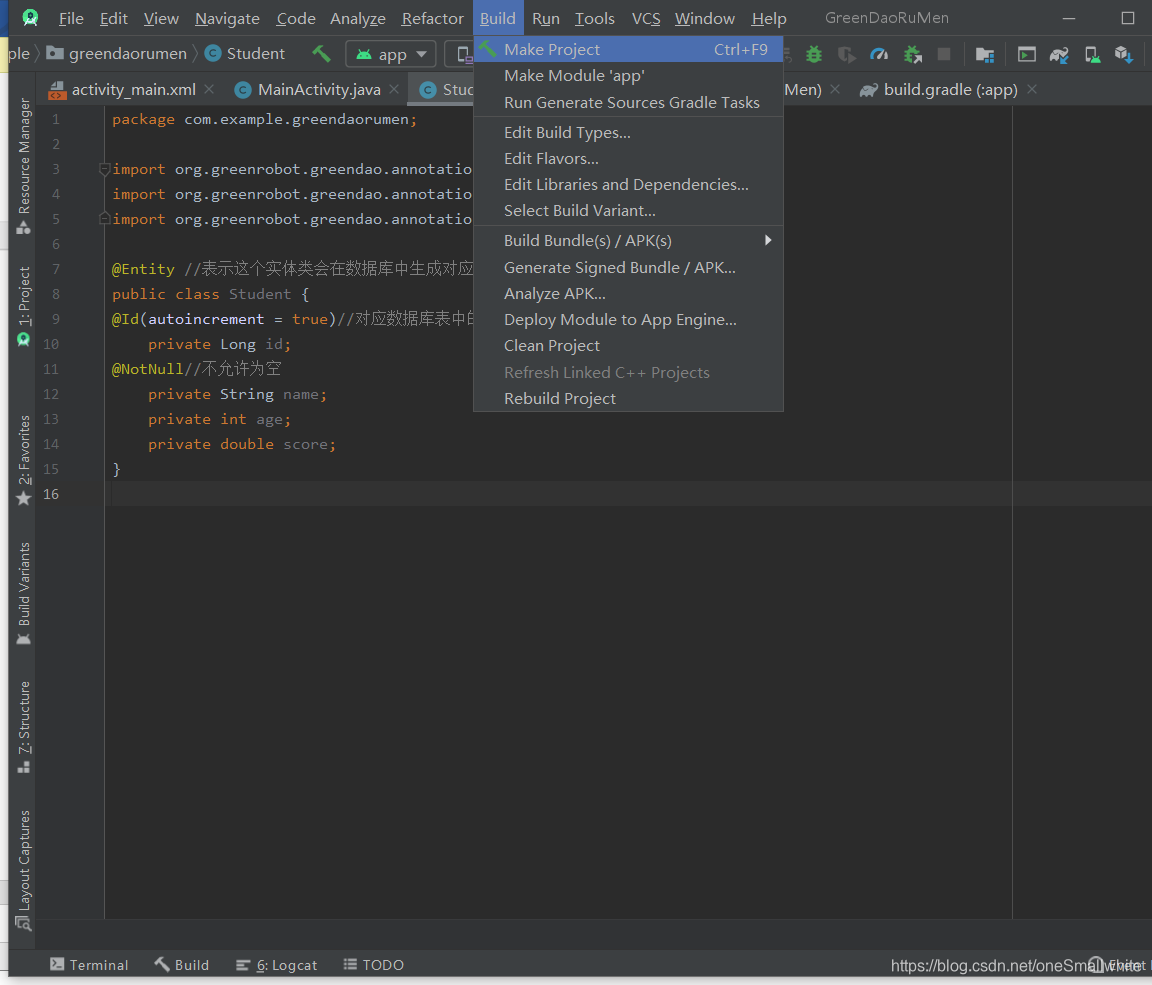Click the import fold end marker at line 5
Screen dimensions: 1152x985
tap(104, 219)
